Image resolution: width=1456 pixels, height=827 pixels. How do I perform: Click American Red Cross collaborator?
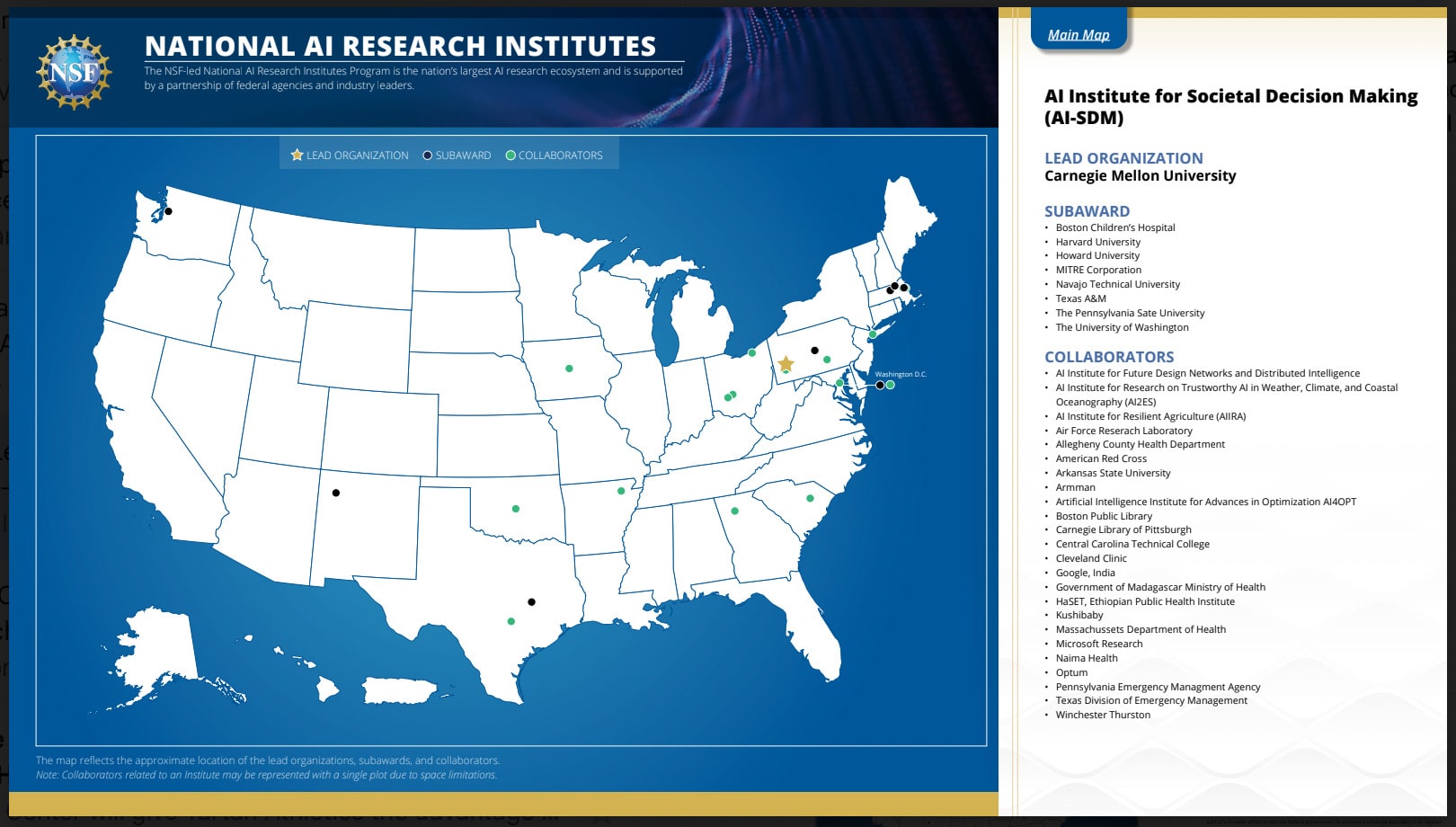[x=1101, y=458]
